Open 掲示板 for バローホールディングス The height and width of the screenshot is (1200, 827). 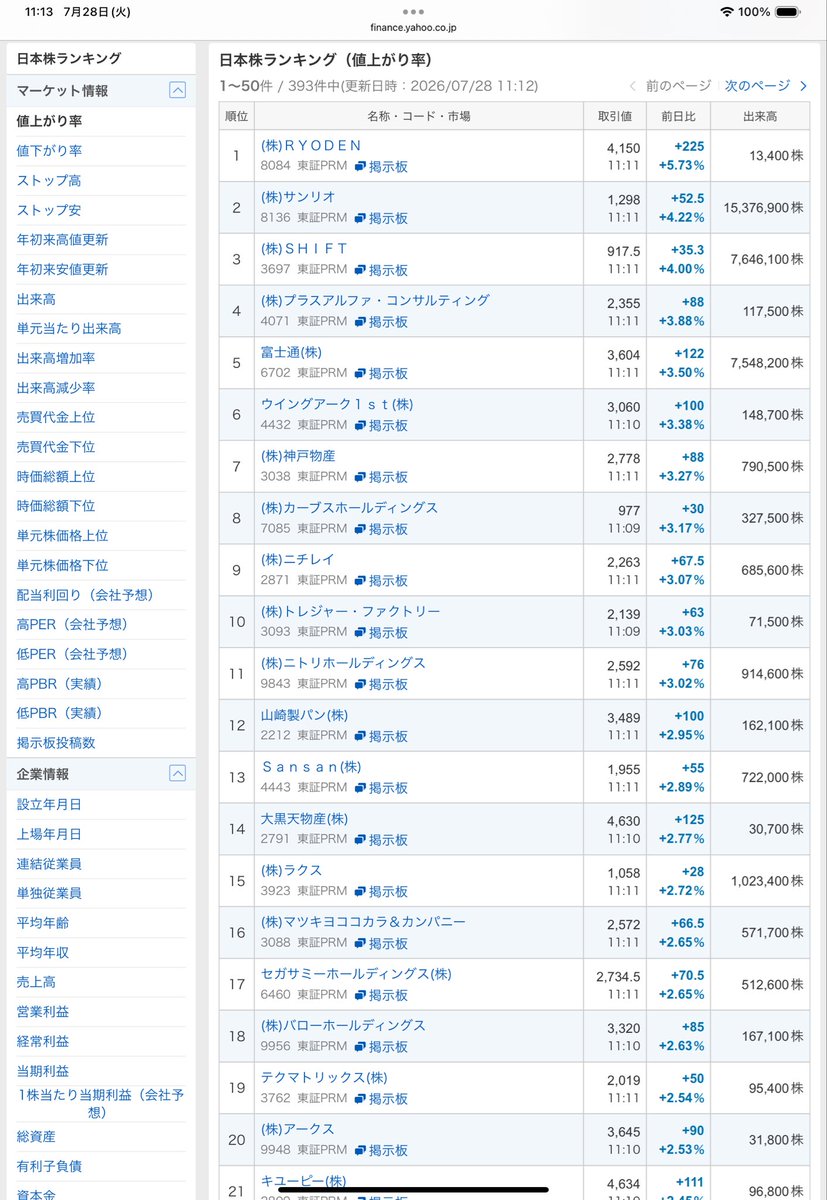[x=381, y=1047]
